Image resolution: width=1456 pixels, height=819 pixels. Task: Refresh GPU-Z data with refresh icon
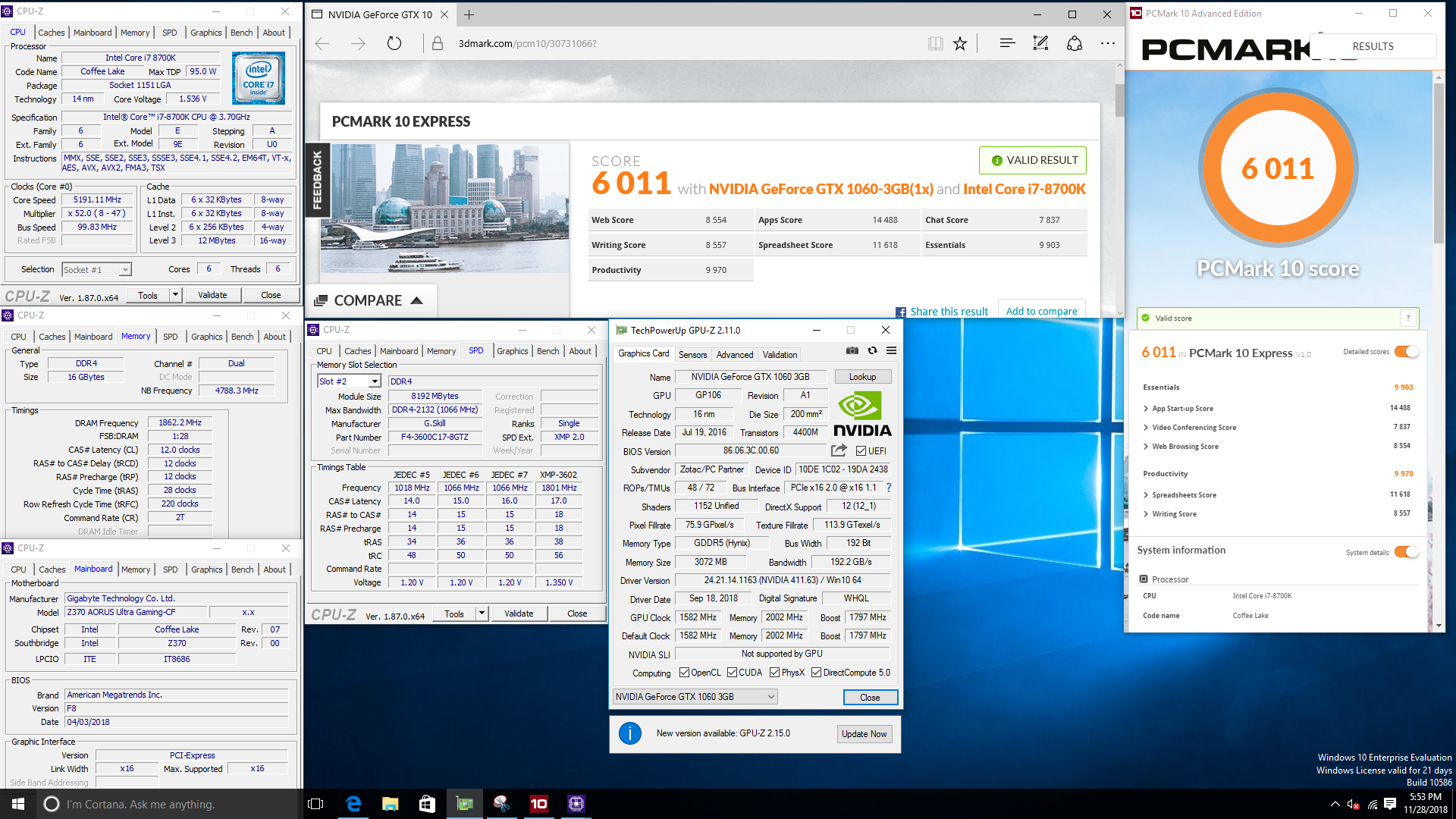[x=872, y=350]
